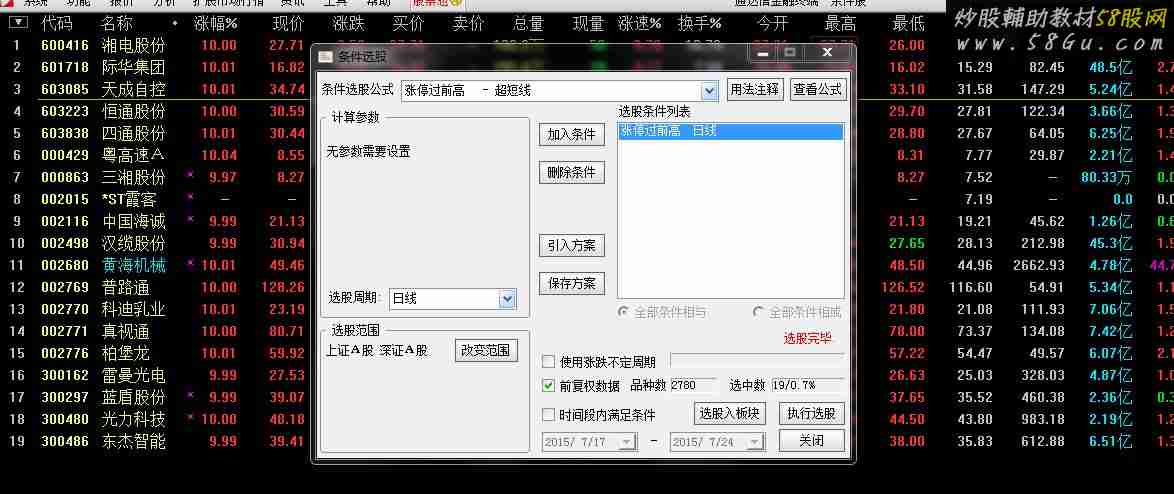Click the 条件选股 dialog title icon
The width and height of the screenshot is (1174, 494).
point(324,55)
